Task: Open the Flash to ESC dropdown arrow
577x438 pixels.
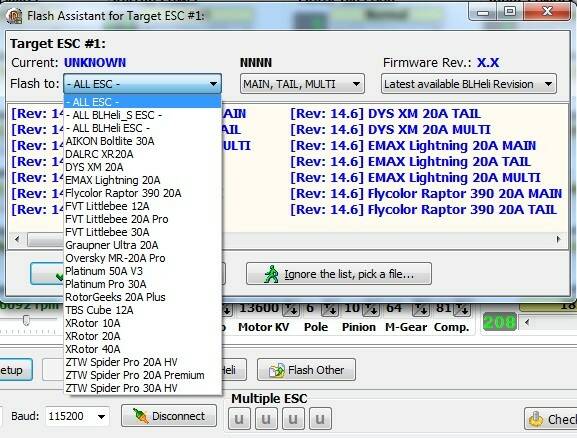Action: coord(213,84)
